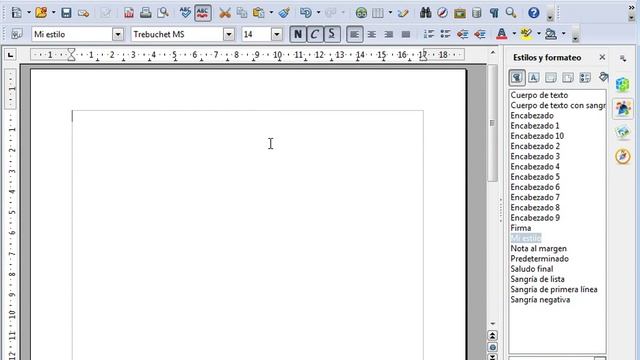Increase indent
The height and width of the screenshot is (360, 640).
point(480,34)
